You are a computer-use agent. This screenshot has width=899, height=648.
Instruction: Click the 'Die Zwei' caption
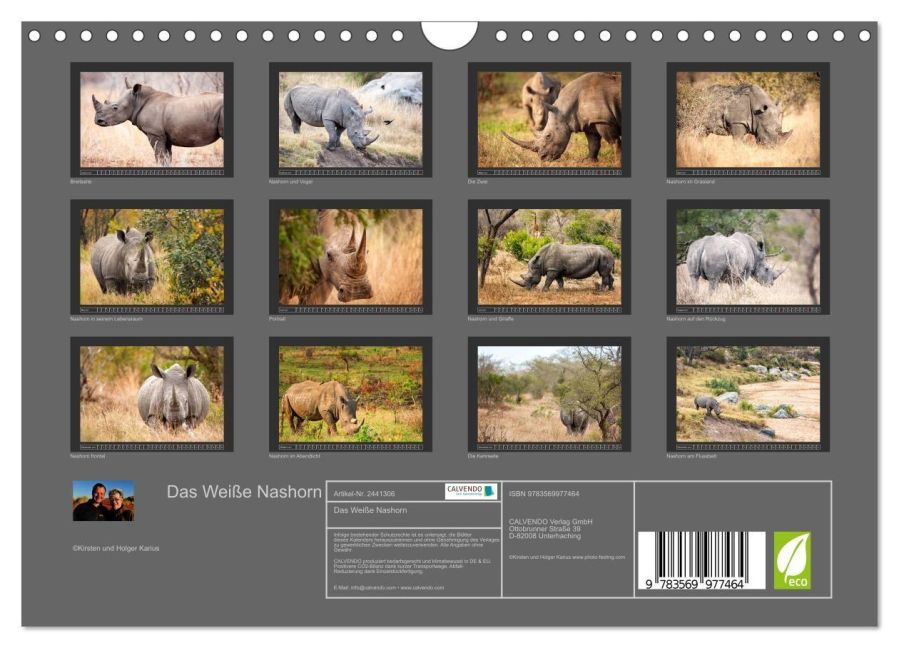(x=478, y=182)
